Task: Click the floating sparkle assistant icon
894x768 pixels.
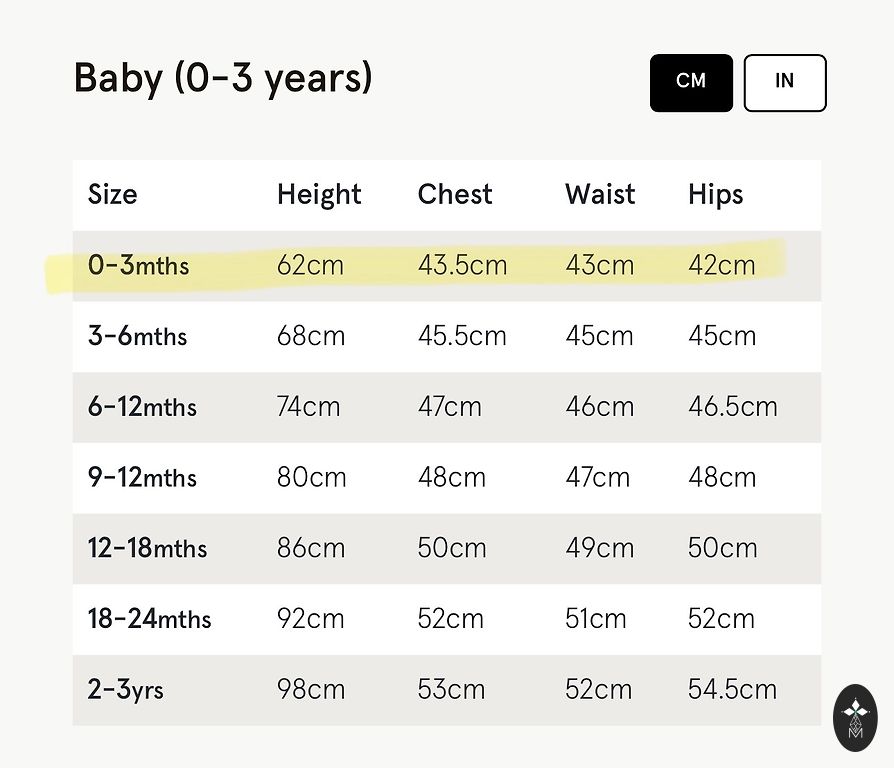Action: (x=855, y=717)
